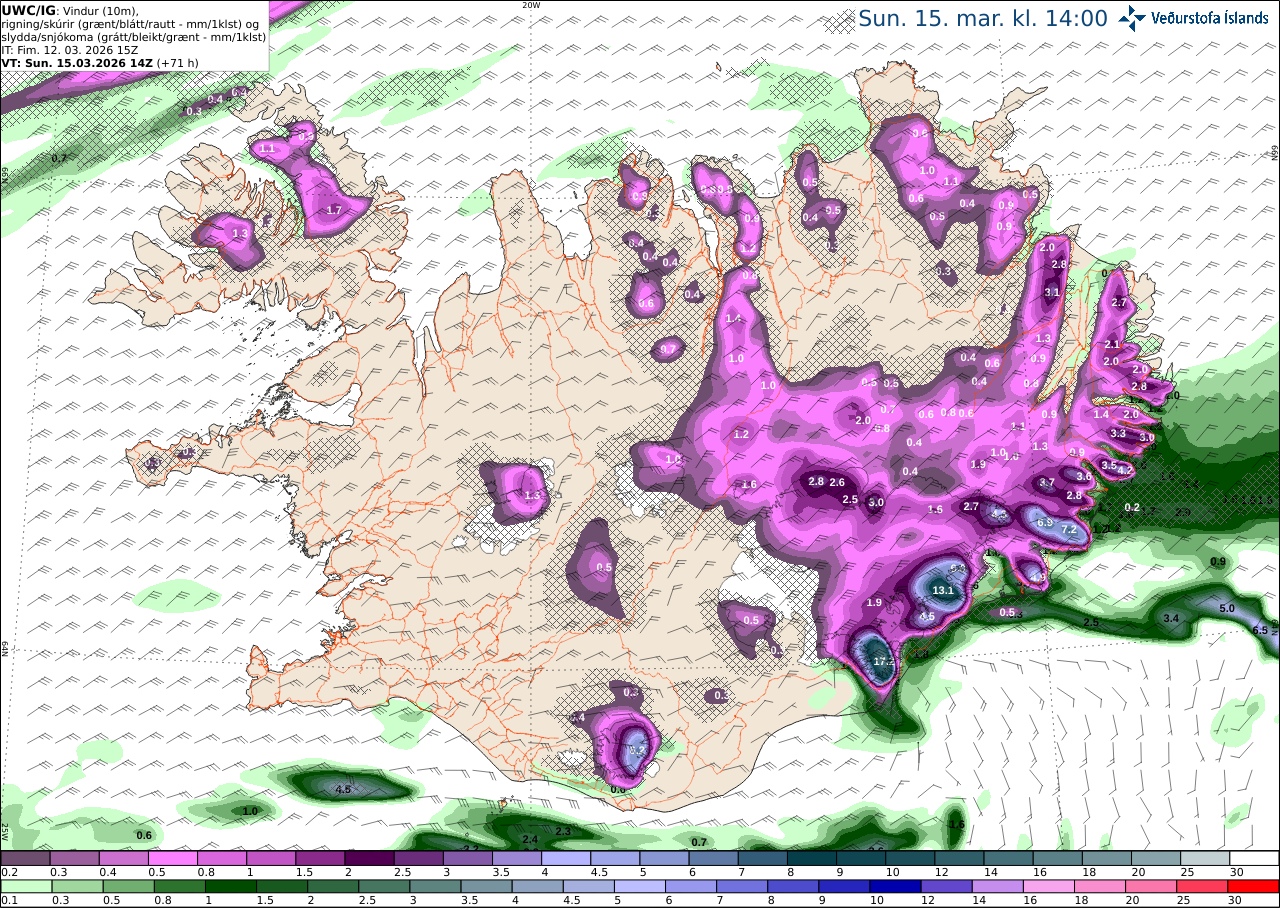Click the 3.1 value in north-east Iceland

click(x=1051, y=292)
